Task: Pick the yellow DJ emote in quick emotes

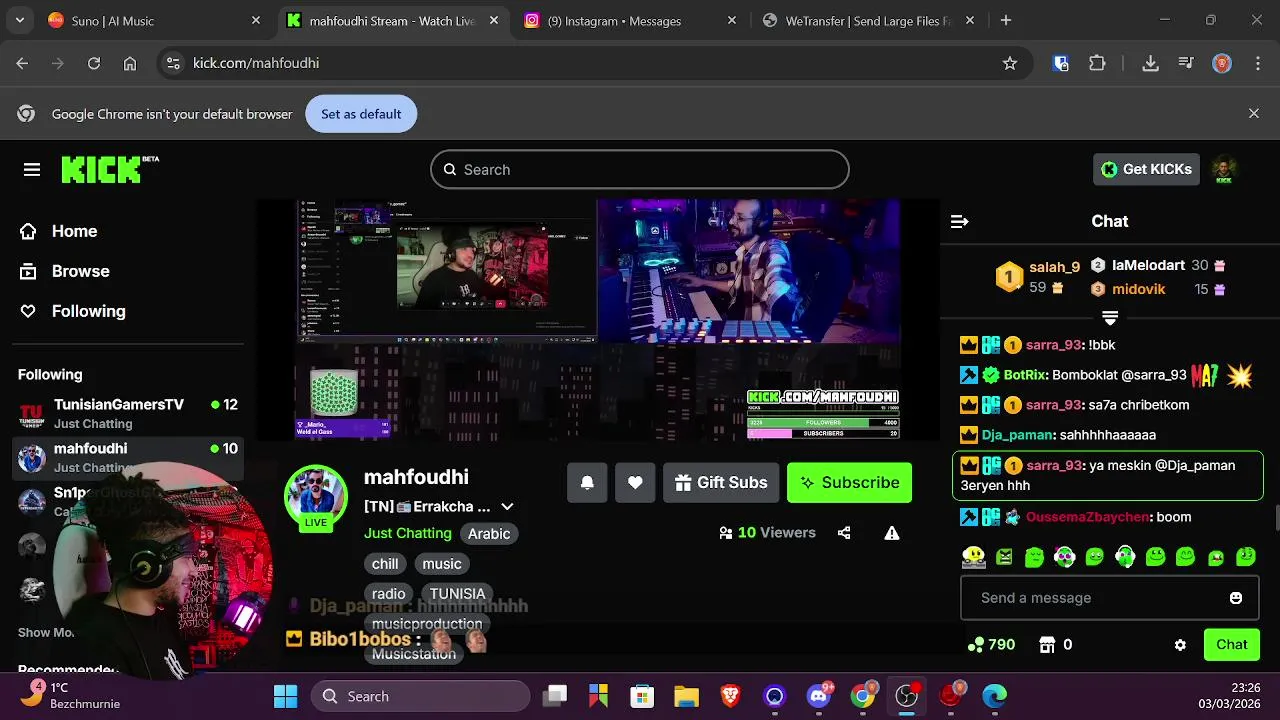Action: [973, 556]
